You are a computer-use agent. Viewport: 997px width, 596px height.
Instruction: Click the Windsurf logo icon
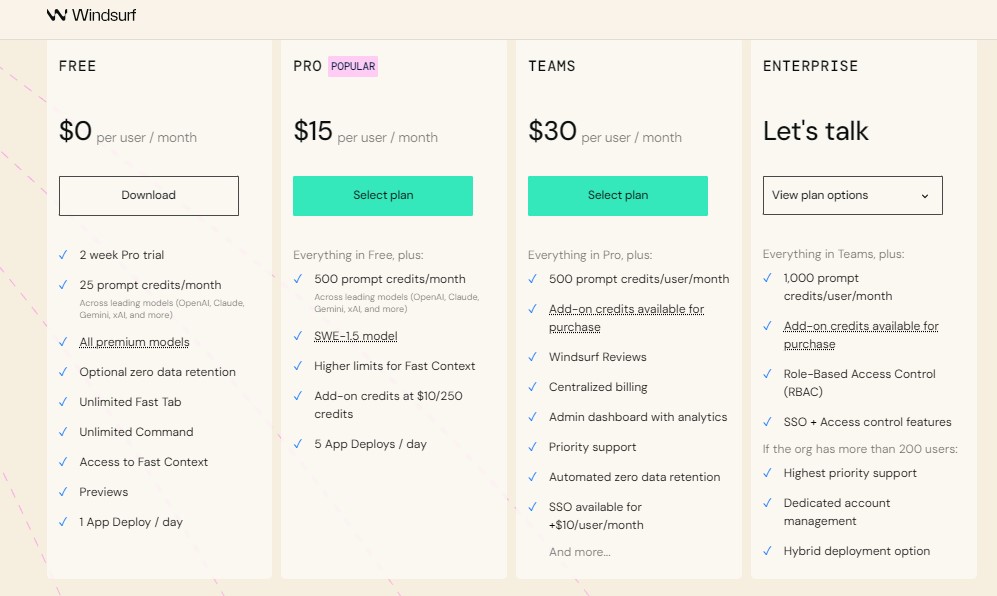(57, 15)
